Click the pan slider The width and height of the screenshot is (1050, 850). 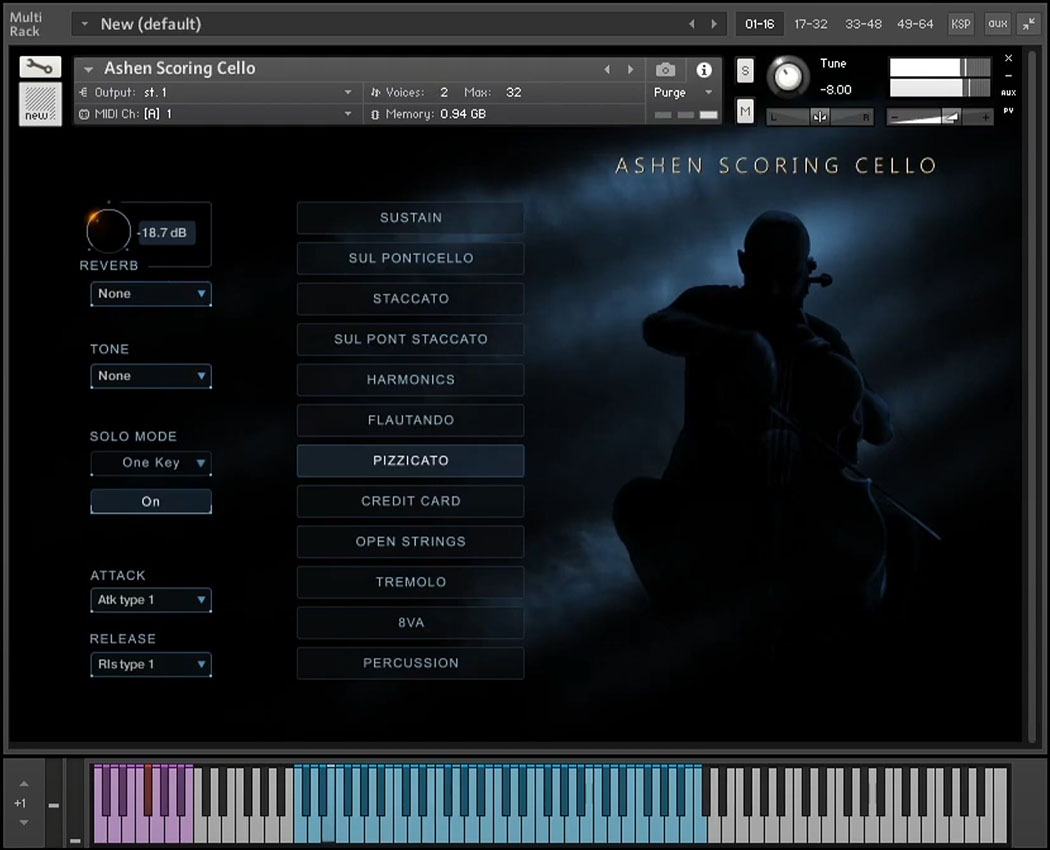[x=819, y=117]
